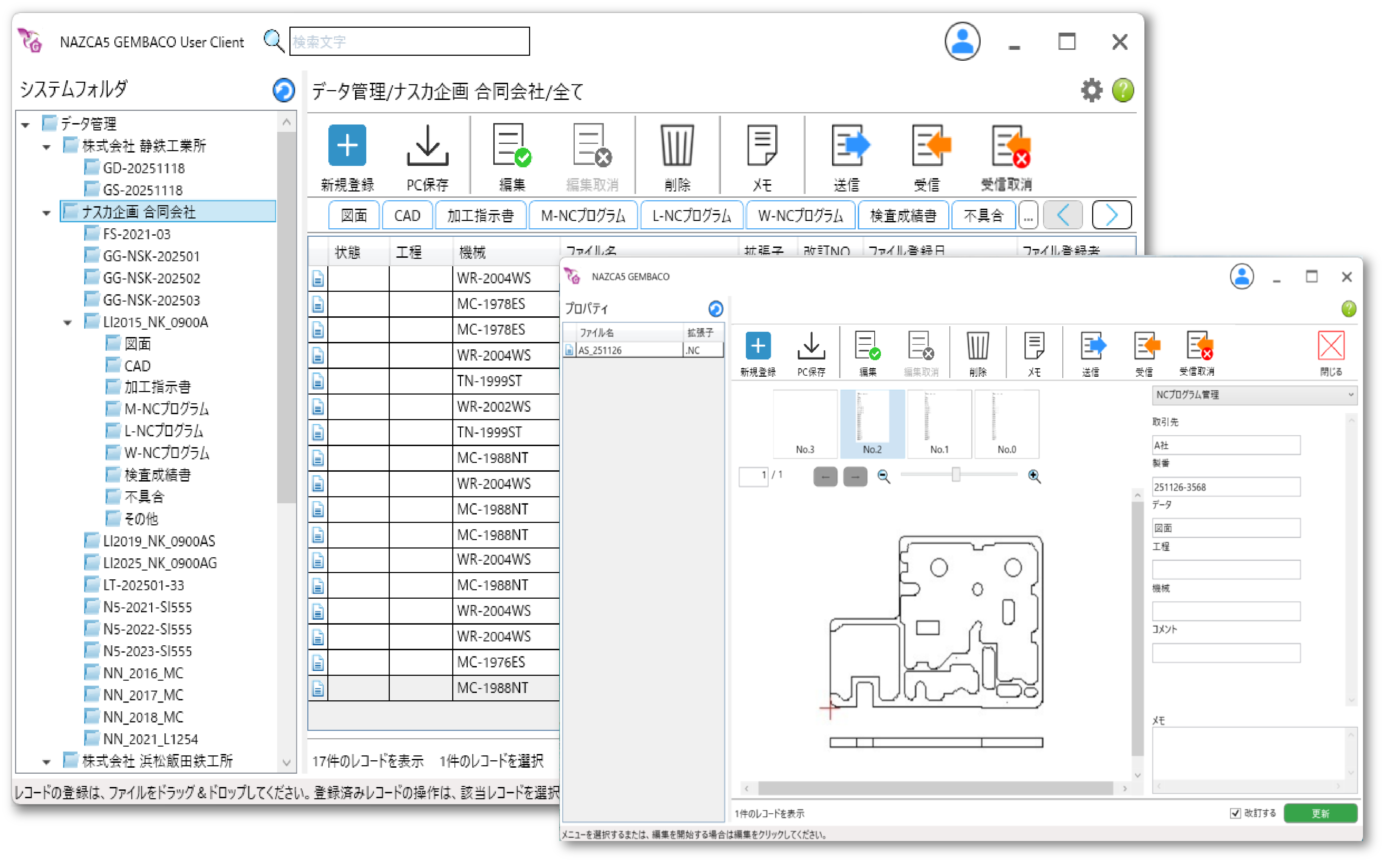Screen dimensions: 1390x868
Task: Click the 受信取消 icon in main toolbar
Action: pos(1010,145)
